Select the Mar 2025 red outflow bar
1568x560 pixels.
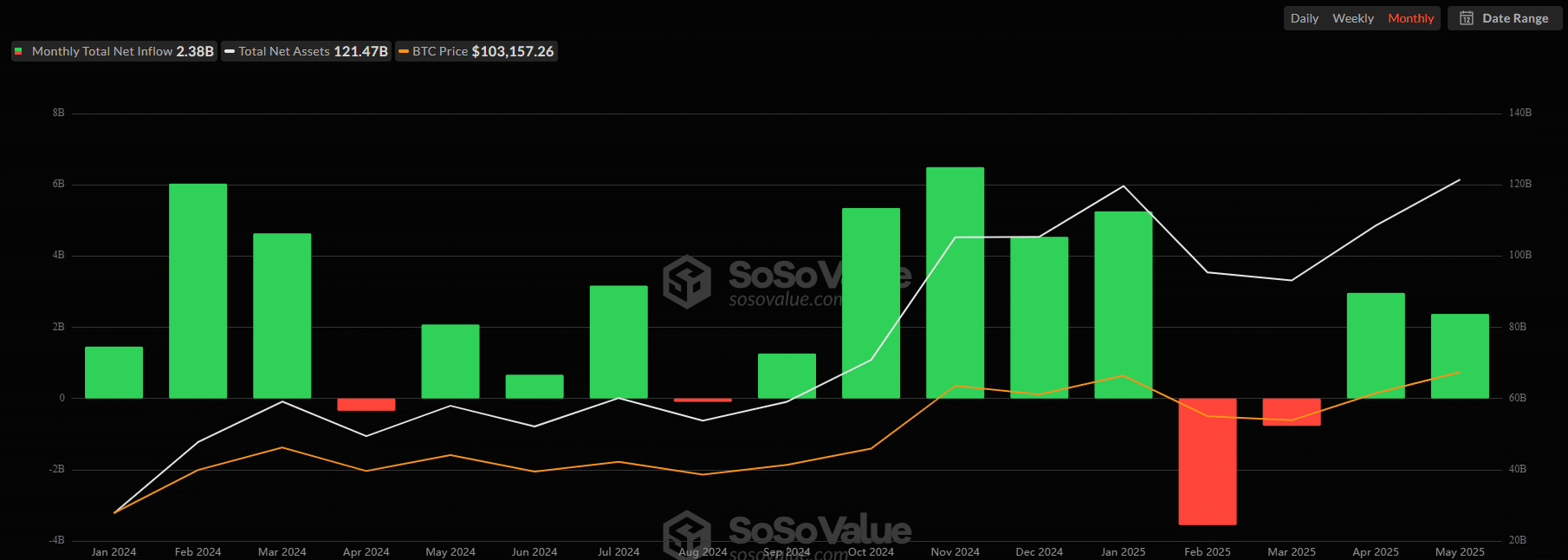(1291, 413)
